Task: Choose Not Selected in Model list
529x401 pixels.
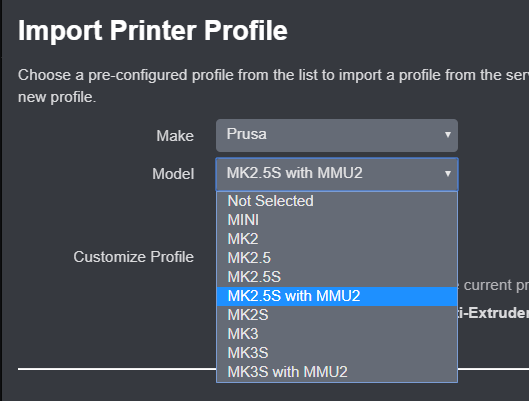Action: [337, 201]
